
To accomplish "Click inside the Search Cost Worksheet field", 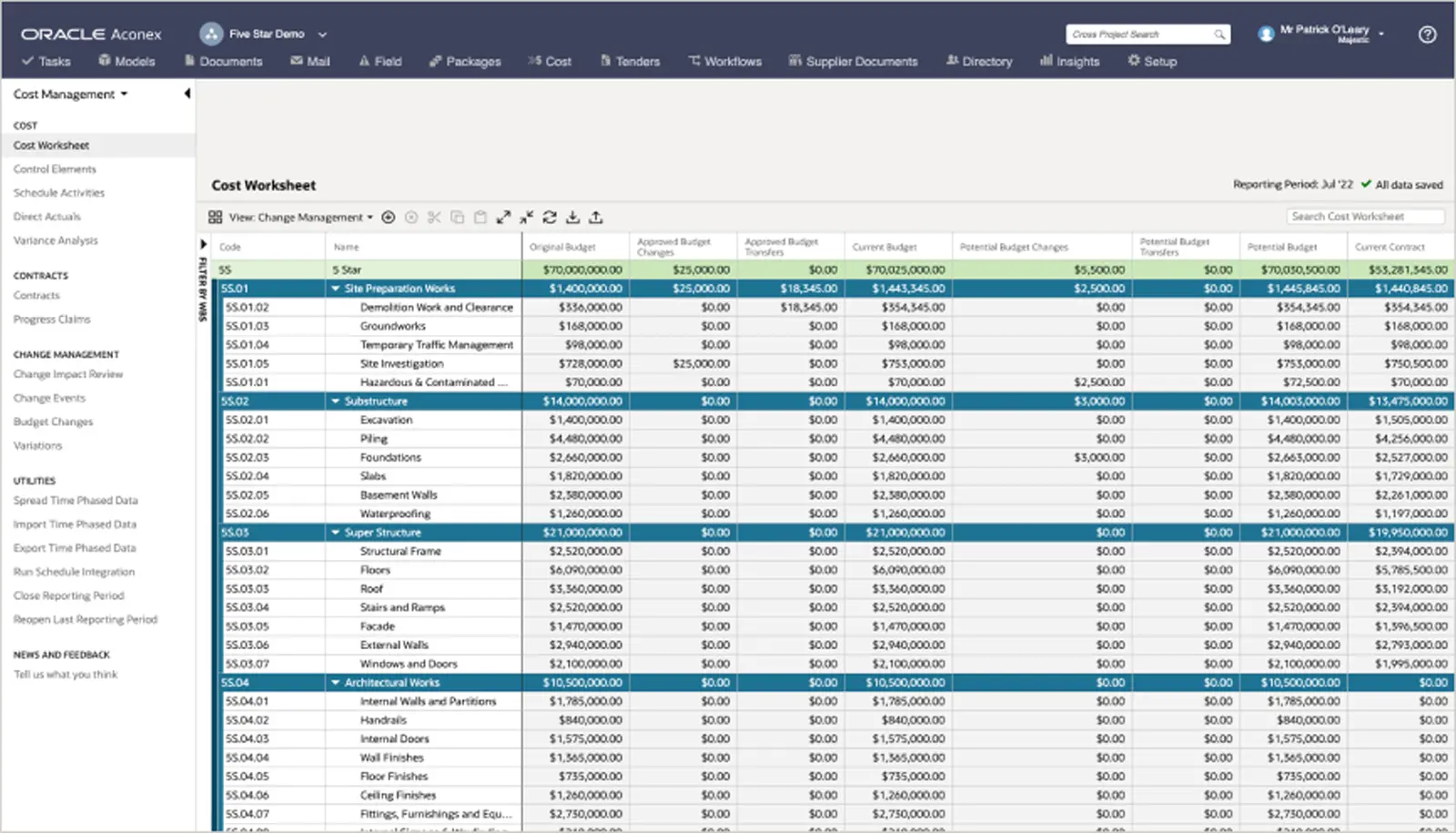I will [x=1364, y=216].
